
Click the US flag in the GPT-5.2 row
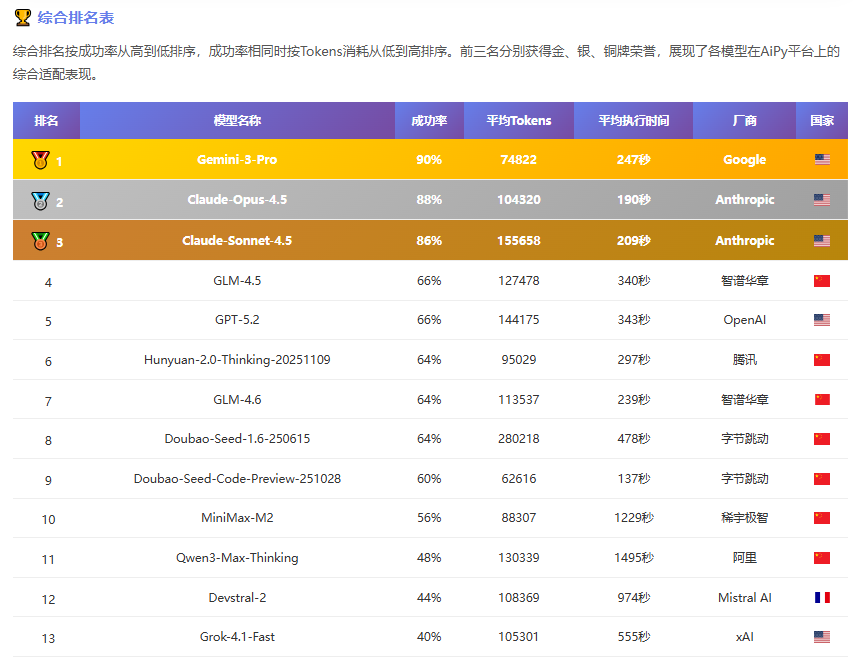click(x=822, y=320)
